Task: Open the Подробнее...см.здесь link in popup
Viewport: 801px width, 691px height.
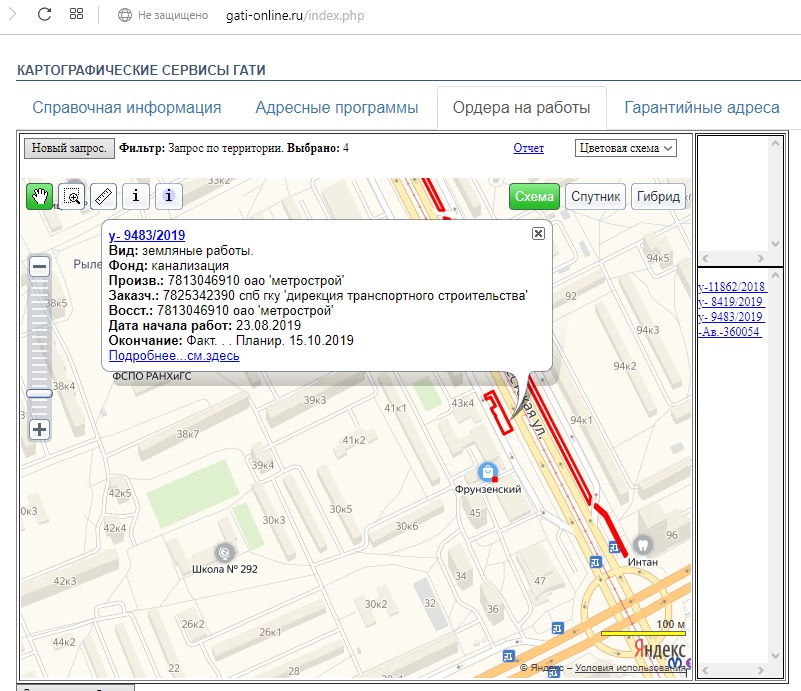Action: pos(173,356)
